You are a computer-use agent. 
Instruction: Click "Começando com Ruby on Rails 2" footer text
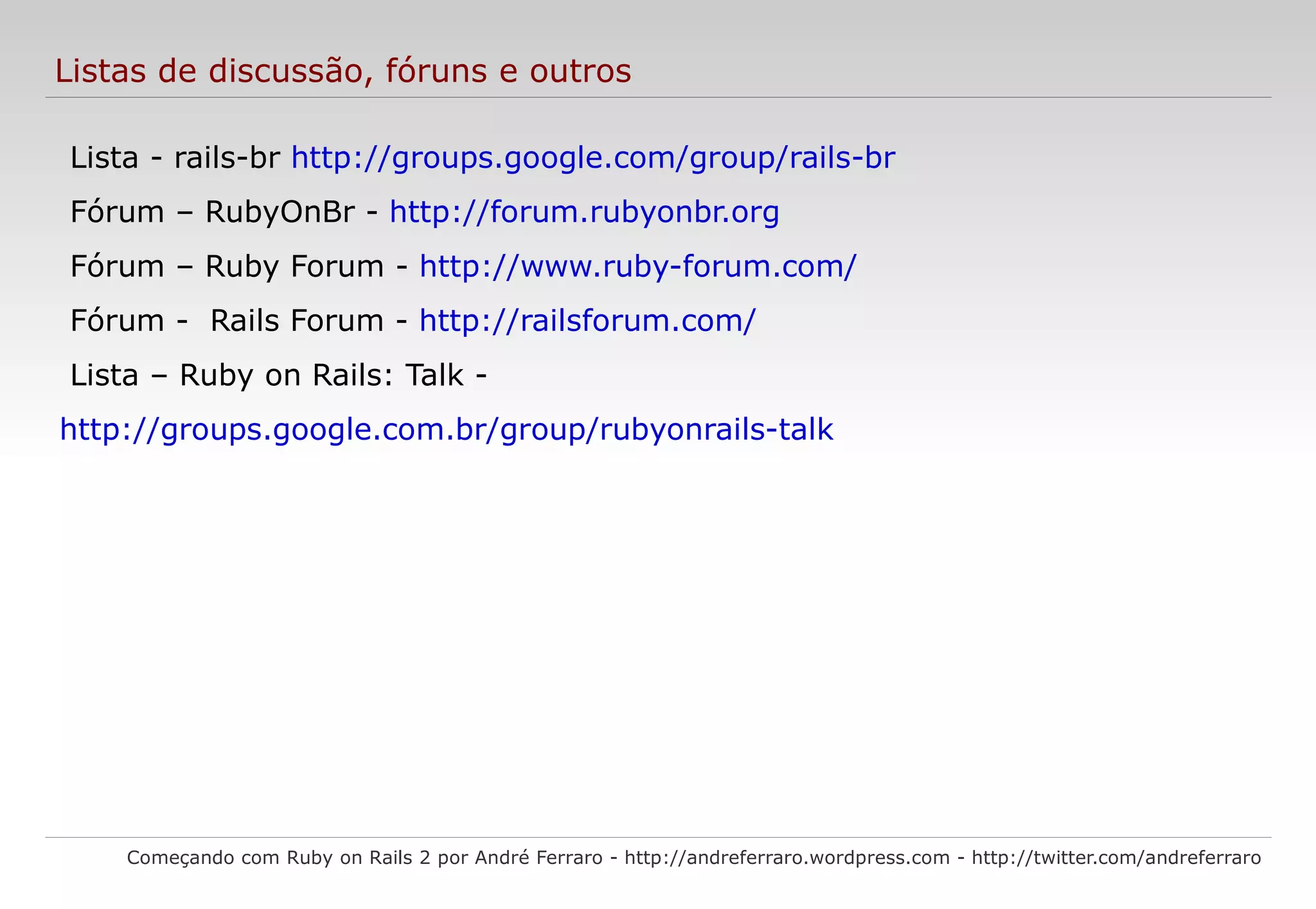tap(278, 858)
